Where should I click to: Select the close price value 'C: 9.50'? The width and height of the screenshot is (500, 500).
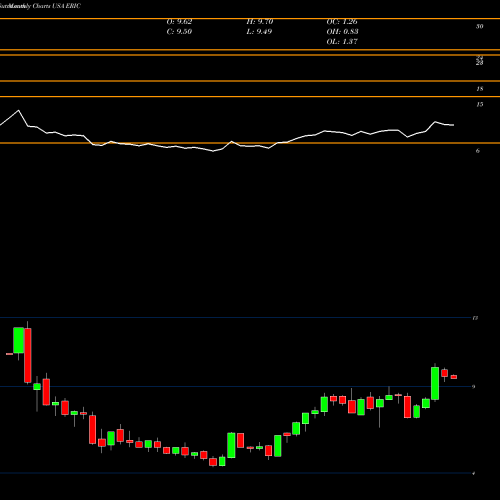pyautogui.click(x=179, y=32)
